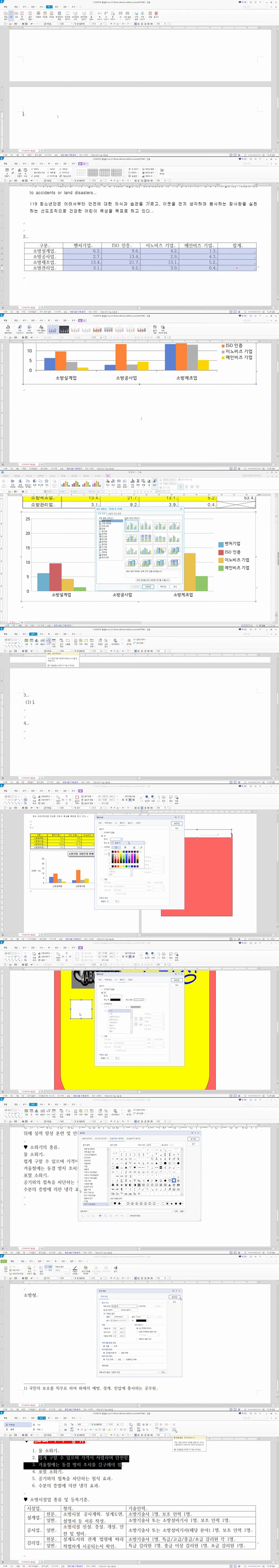Pick the eyedropper icon in color palette
This screenshot has width=279, height=1568.
pyautogui.click(x=141, y=847)
